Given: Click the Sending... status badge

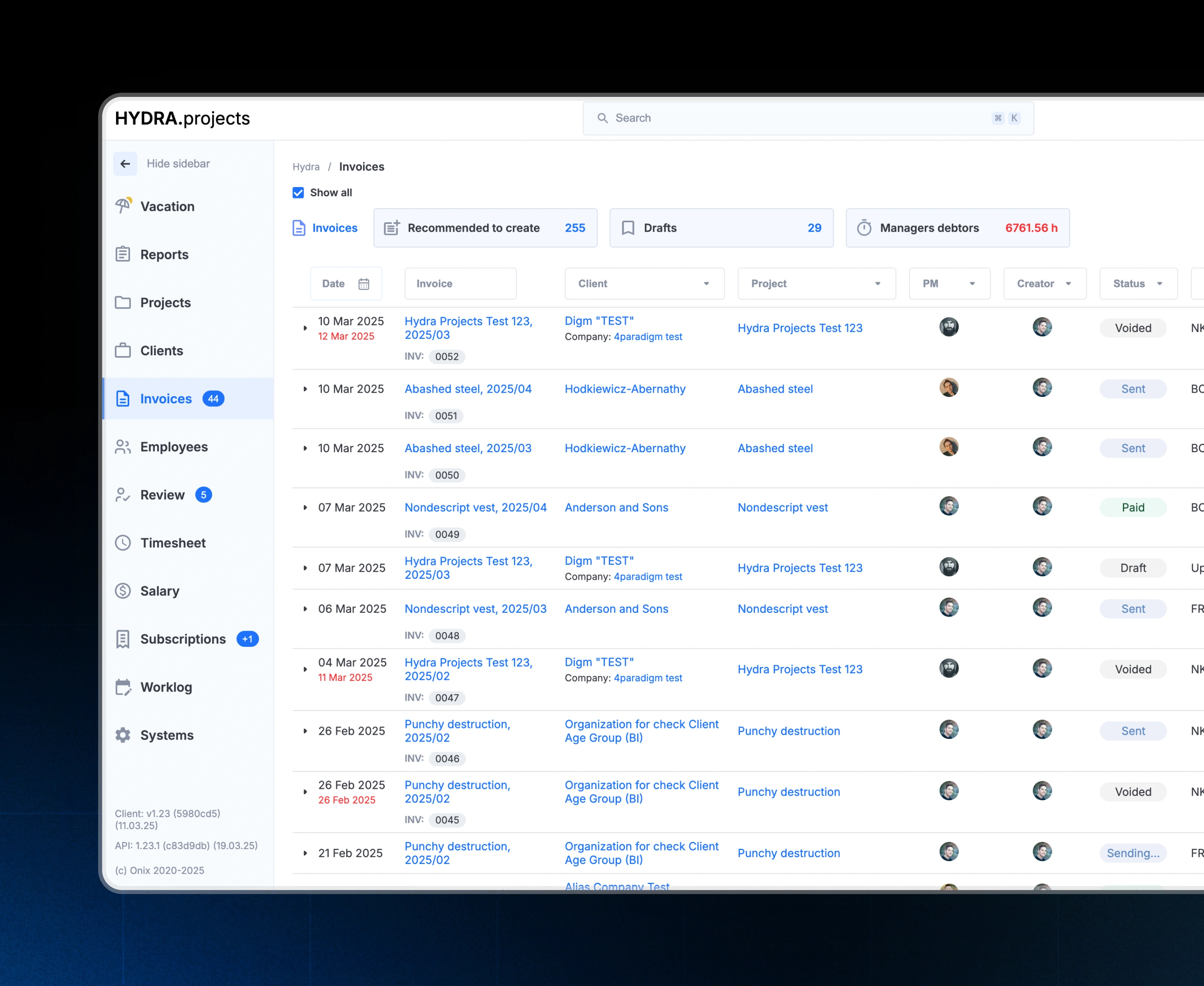Looking at the screenshot, I should coord(1133,853).
